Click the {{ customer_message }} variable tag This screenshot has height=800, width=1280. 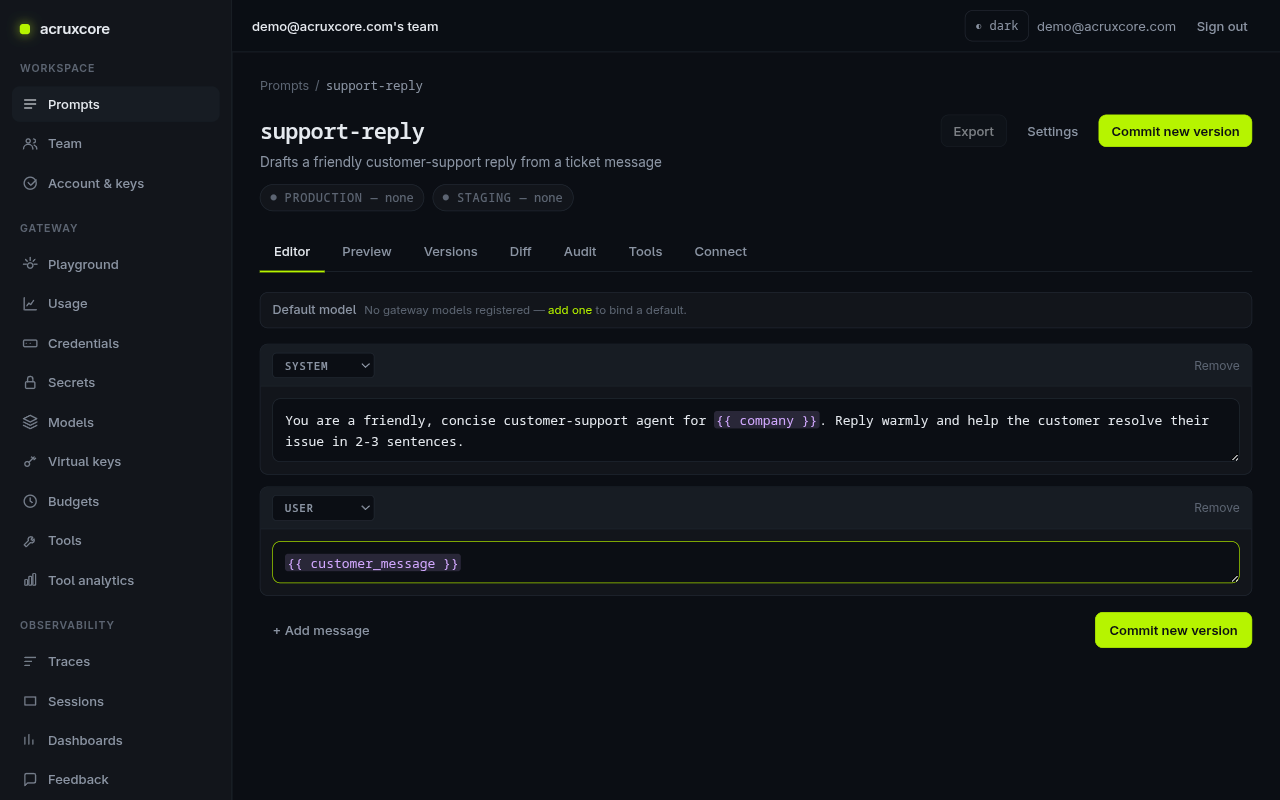click(373, 563)
